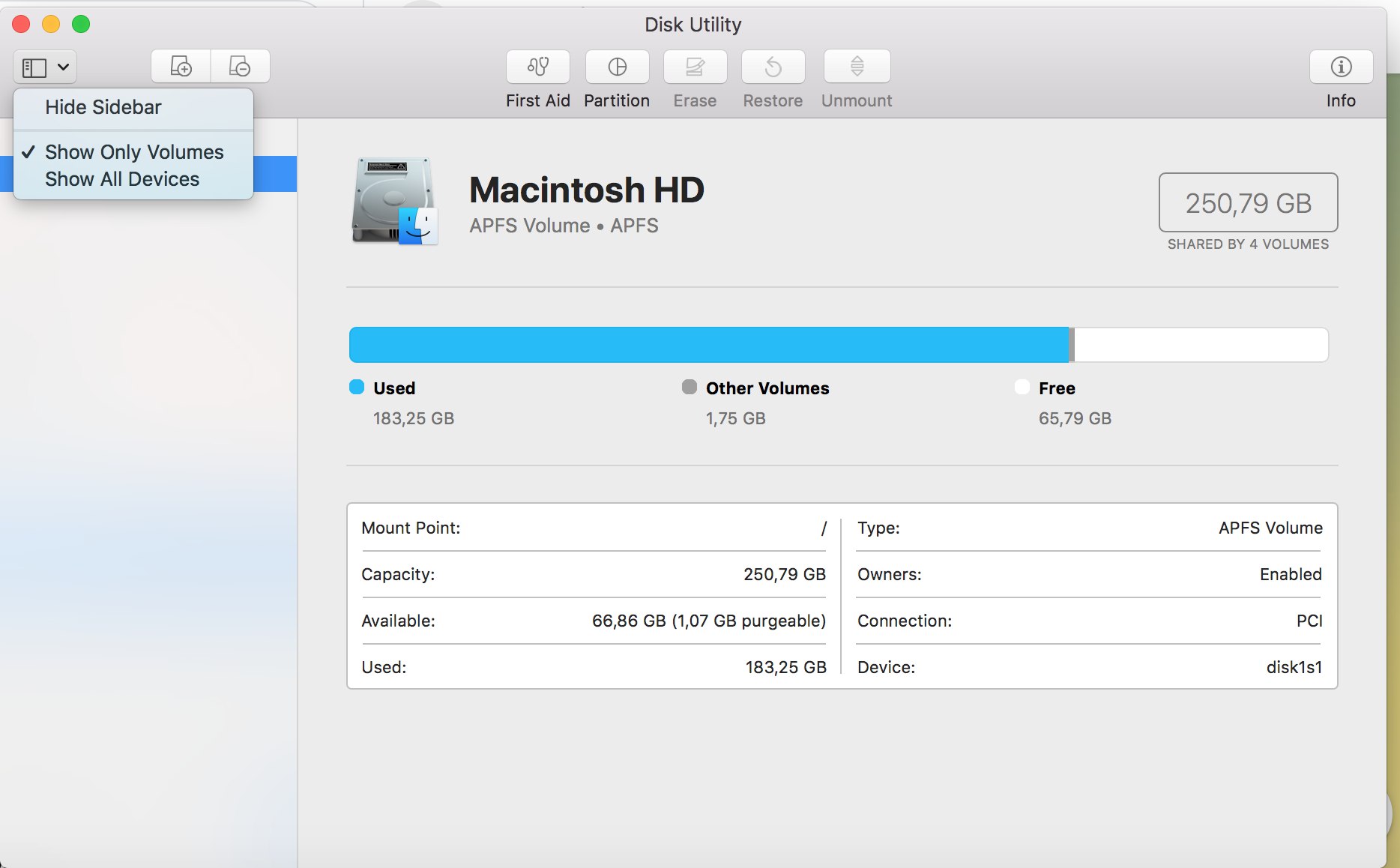Zoom the window with green button
The width and height of the screenshot is (1400, 868).
81,24
